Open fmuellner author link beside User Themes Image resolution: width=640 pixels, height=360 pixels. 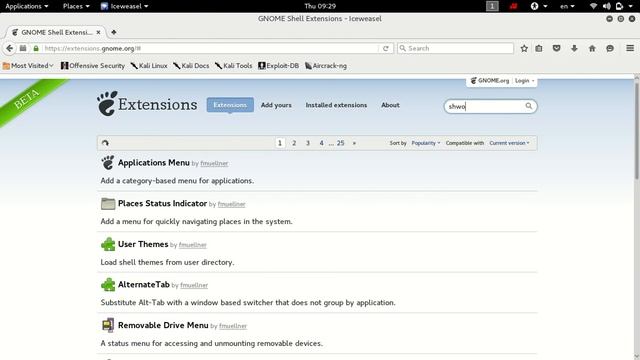pyautogui.click(x=193, y=245)
